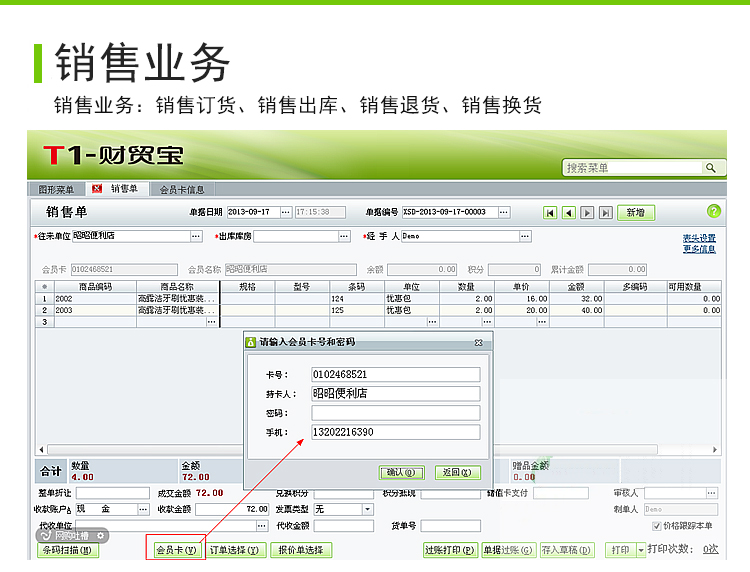Go to the first record navigation button

tap(550, 213)
